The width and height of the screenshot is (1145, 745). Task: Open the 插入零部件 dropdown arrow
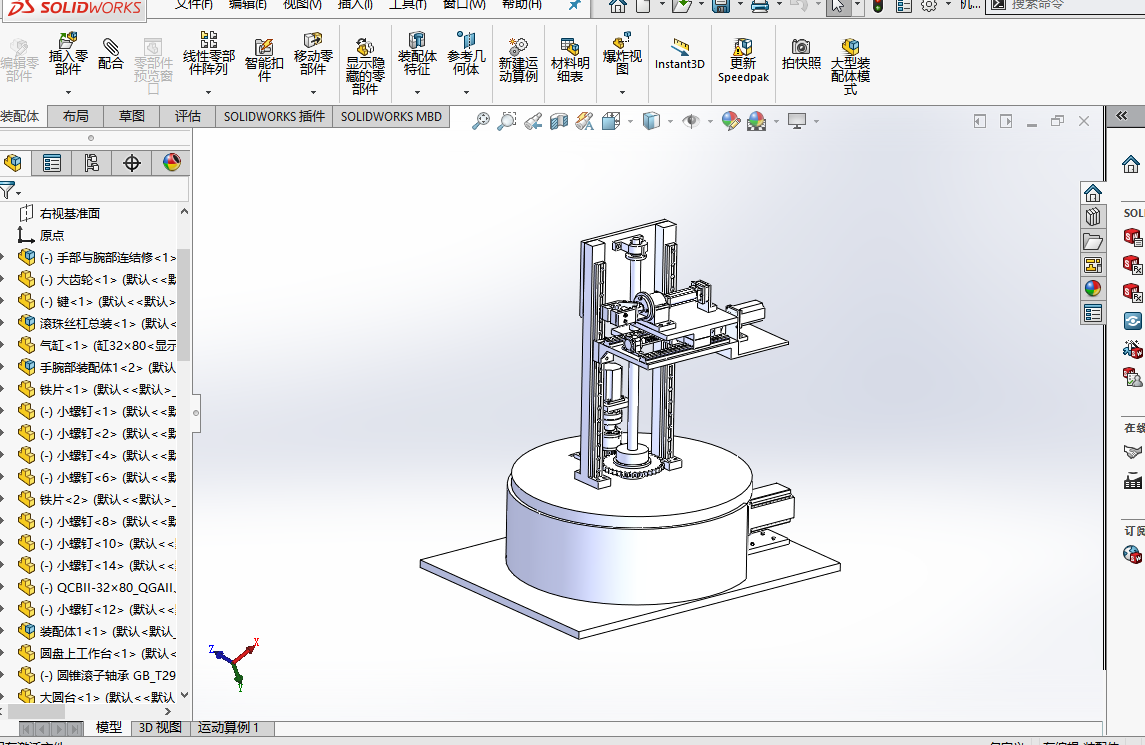68,93
